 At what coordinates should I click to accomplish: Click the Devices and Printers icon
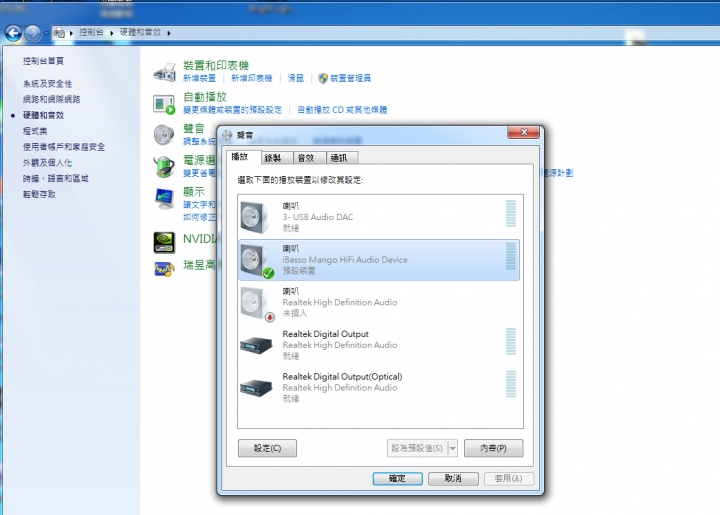pos(164,72)
